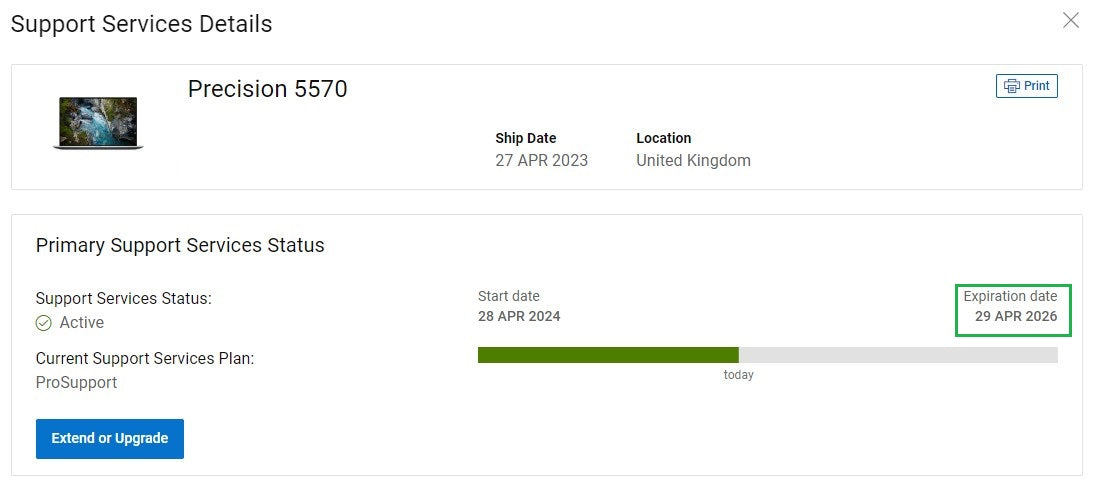
Task: Click the ProSupport plan name
Action: pos(76,382)
